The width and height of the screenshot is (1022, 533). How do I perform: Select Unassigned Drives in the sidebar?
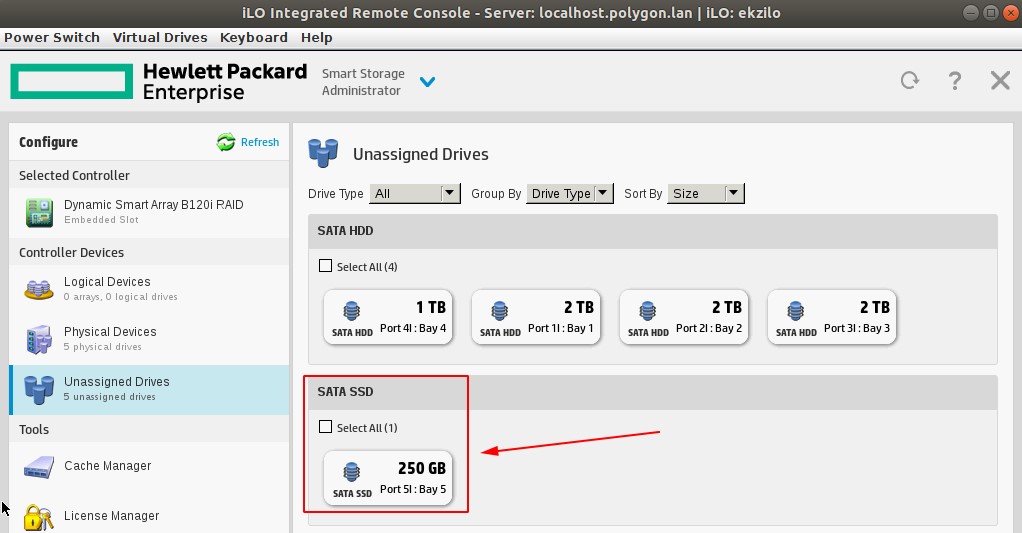(x=116, y=388)
